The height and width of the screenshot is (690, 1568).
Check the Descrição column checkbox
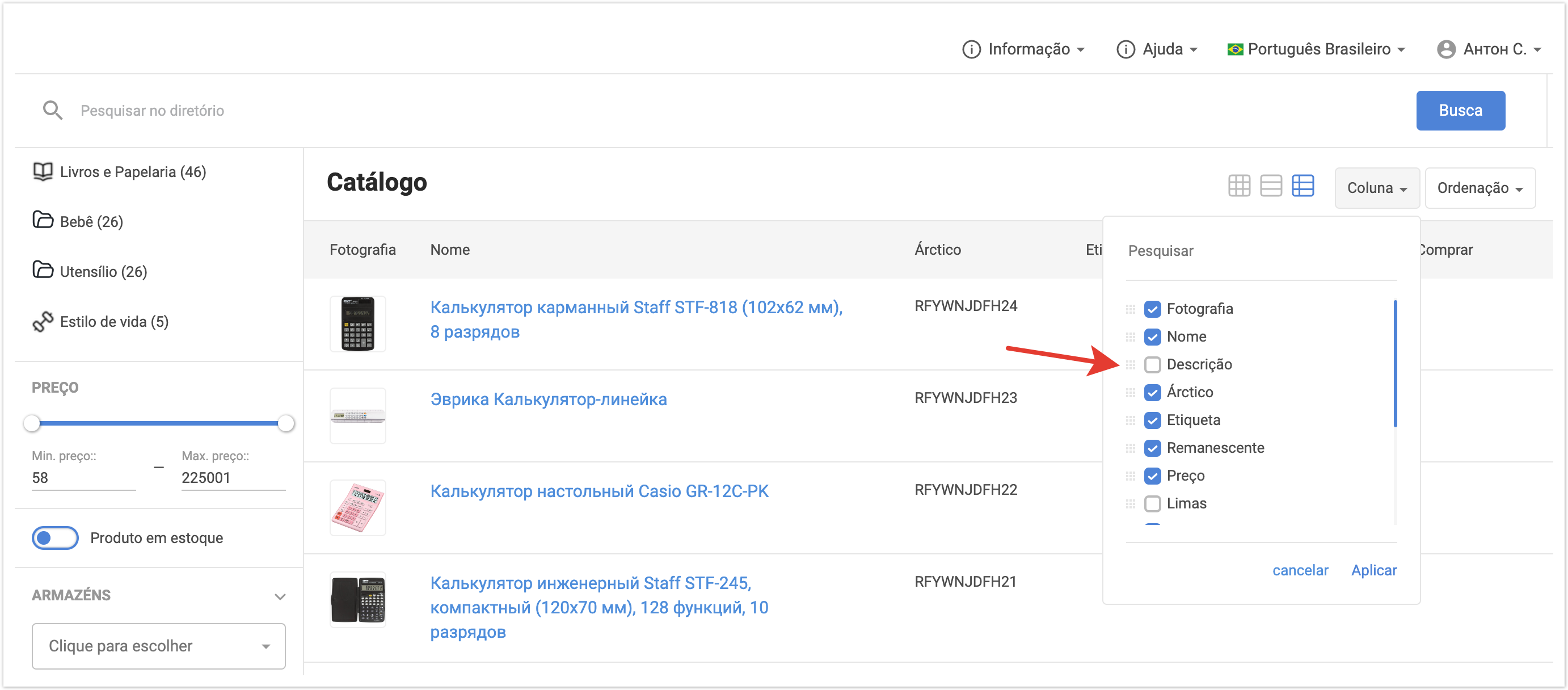tap(1152, 365)
